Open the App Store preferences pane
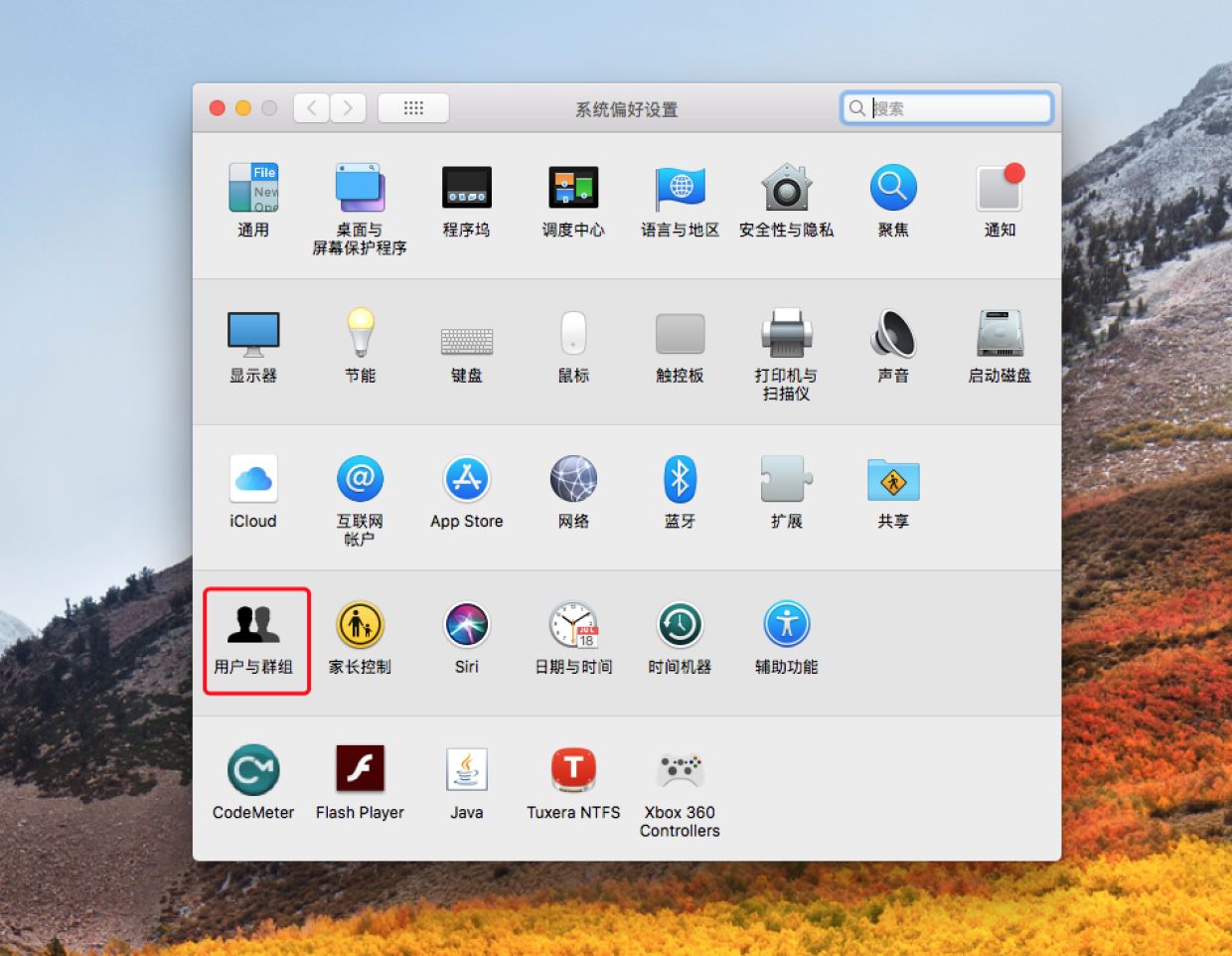This screenshot has height=956, width=1232. click(467, 492)
